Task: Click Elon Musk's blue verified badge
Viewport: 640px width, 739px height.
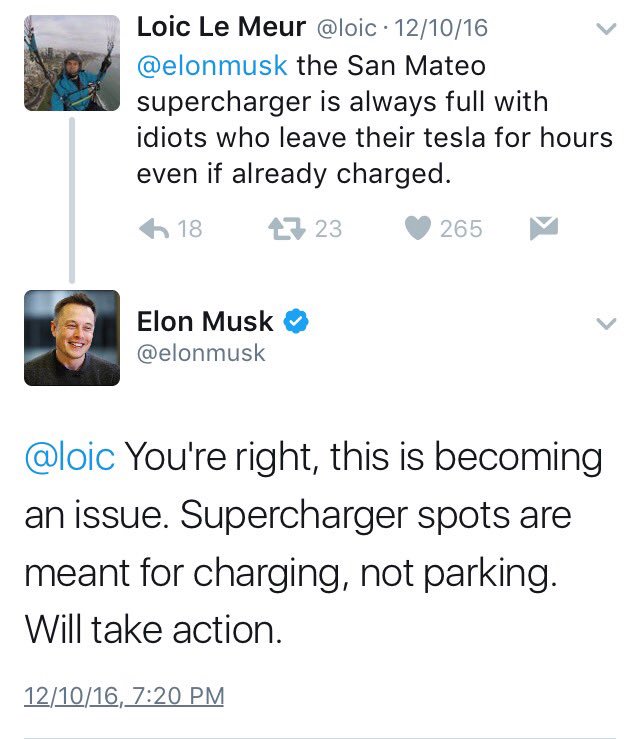Action: (295, 321)
